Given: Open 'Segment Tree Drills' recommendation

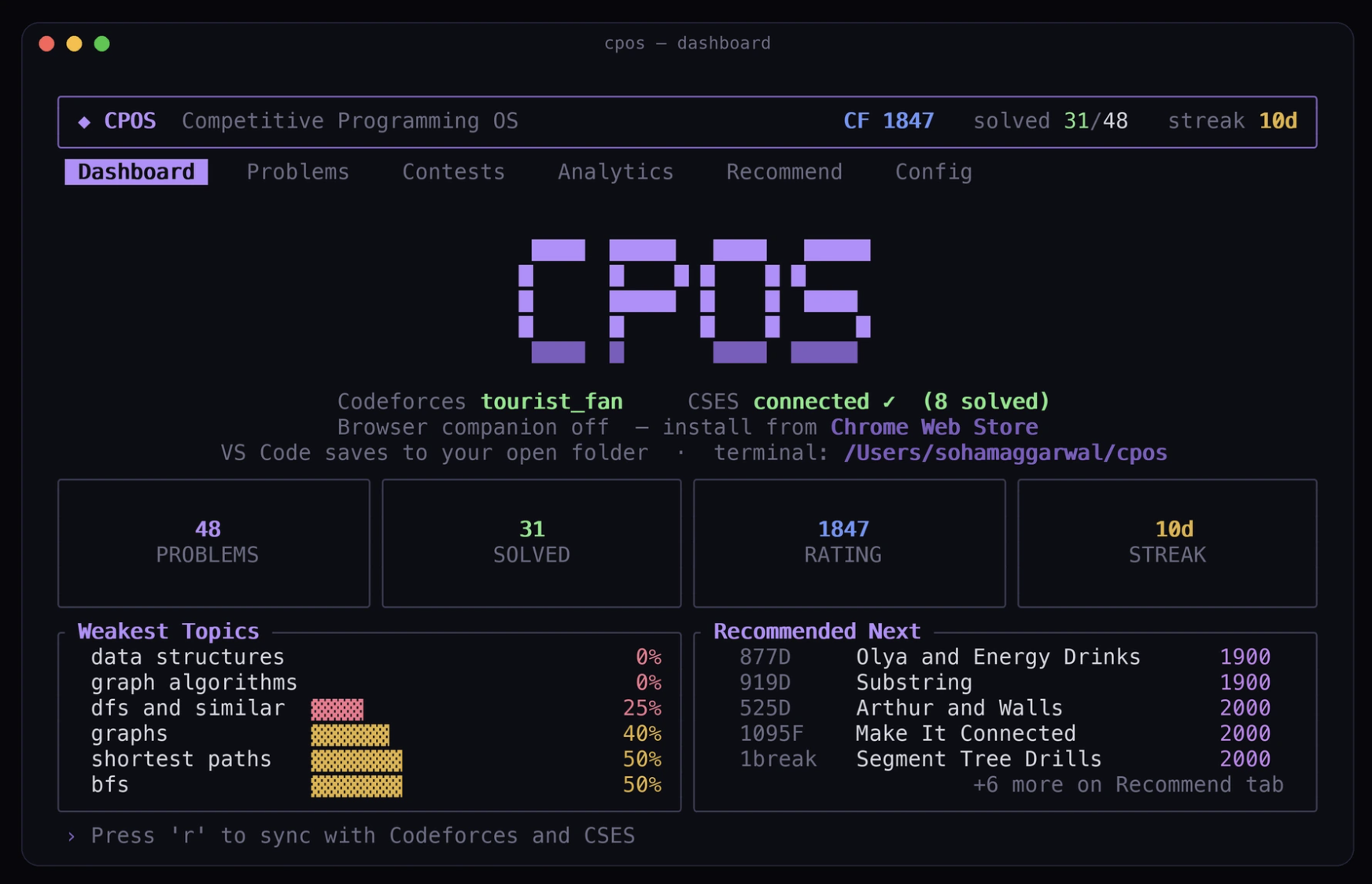Looking at the screenshot, I should coord(979,760).
